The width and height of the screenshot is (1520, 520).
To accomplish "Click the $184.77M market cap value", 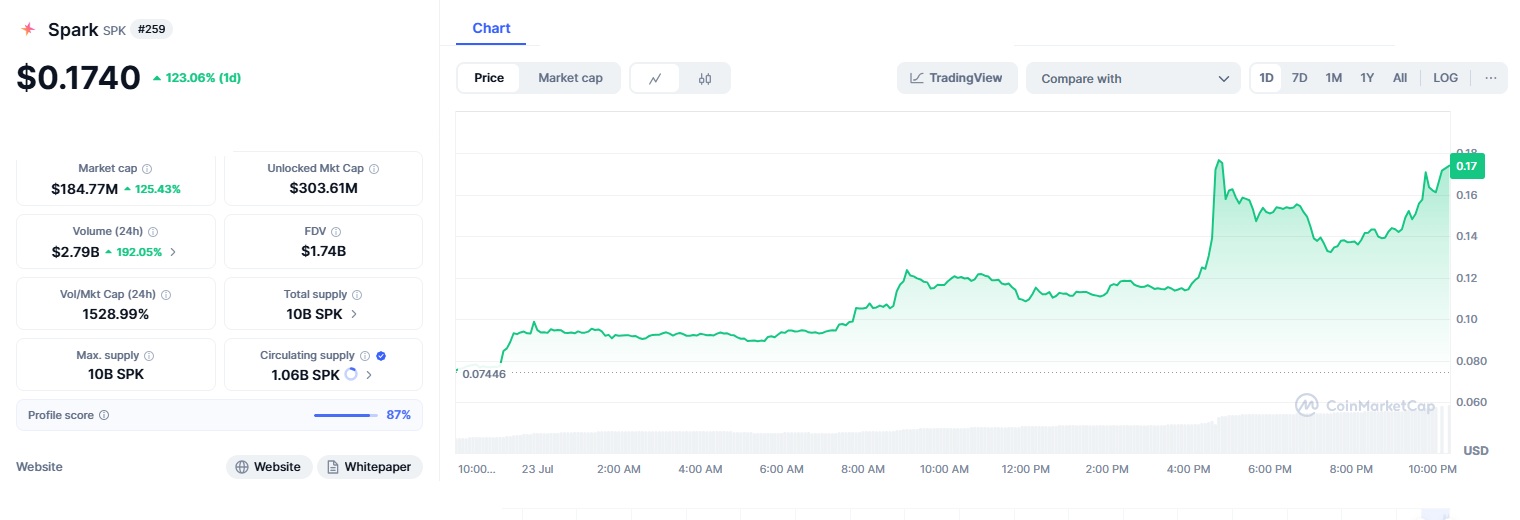I will point(84,189).
